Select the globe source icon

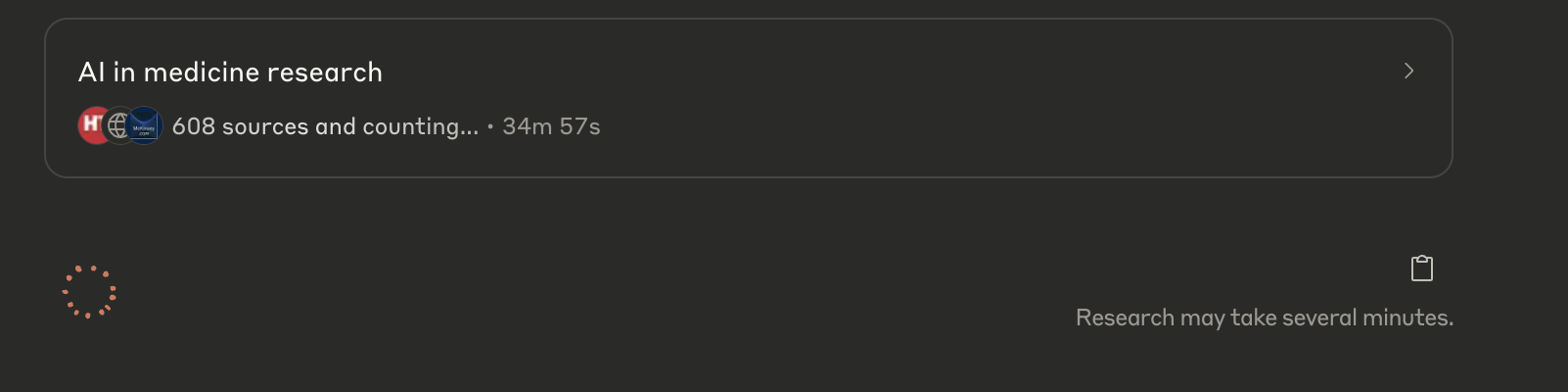click(118, 125)
